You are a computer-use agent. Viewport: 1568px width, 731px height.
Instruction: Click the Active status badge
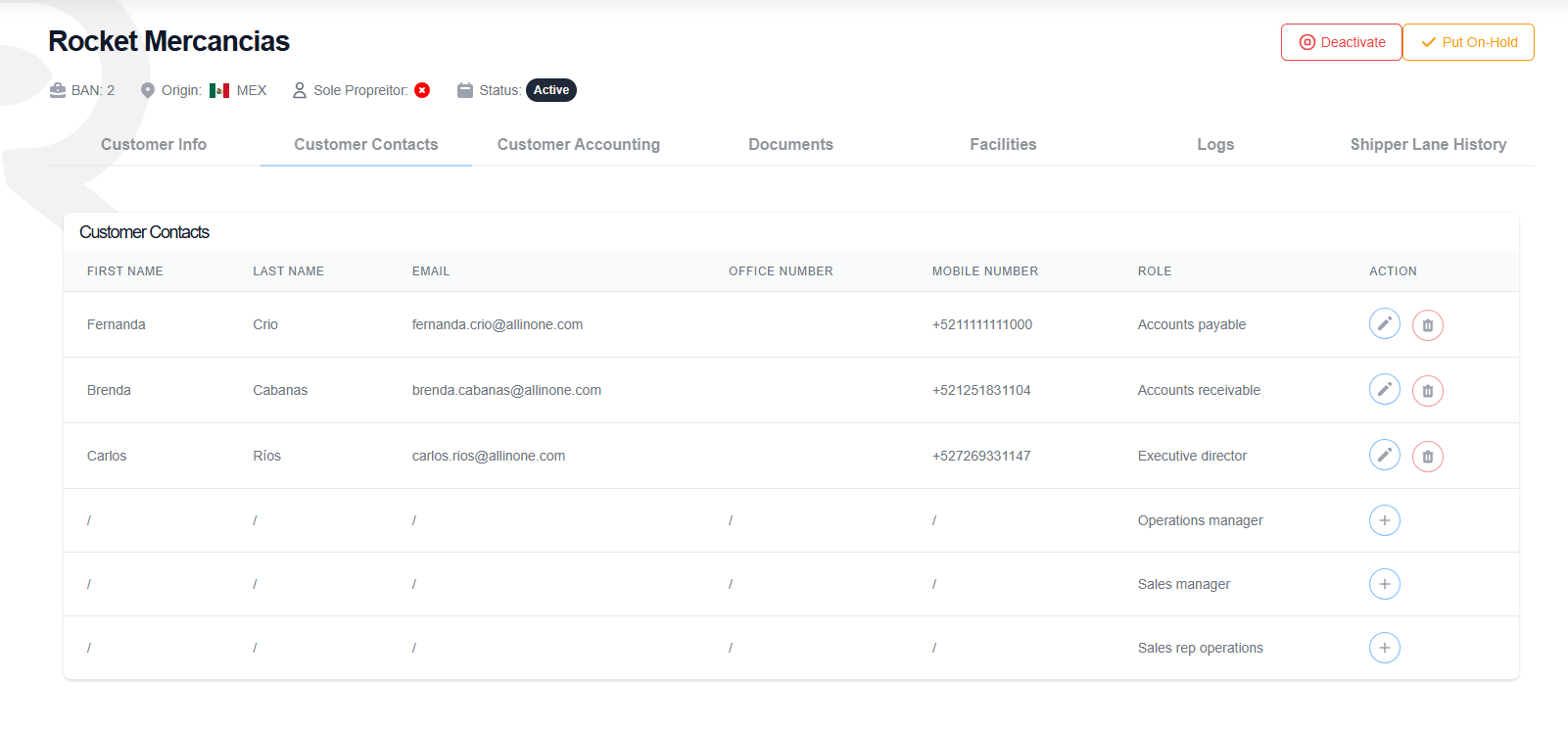[x=551, y=90]
